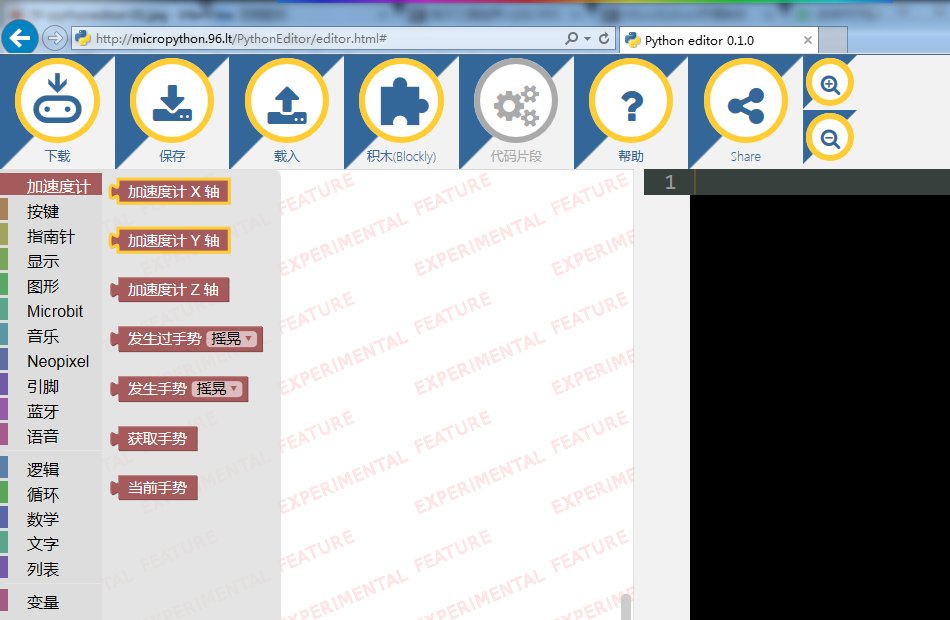Open a new browser tab

coord(833,40)
